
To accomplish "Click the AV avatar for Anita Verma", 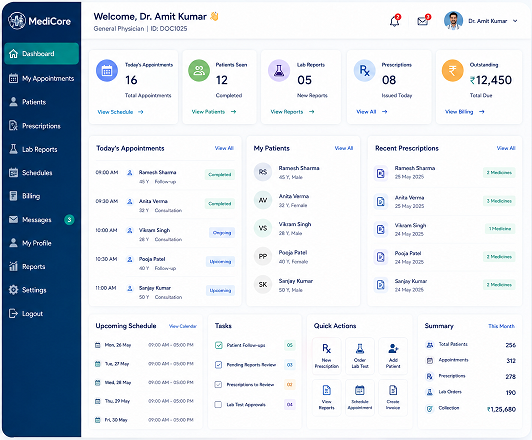I will 263,200.
